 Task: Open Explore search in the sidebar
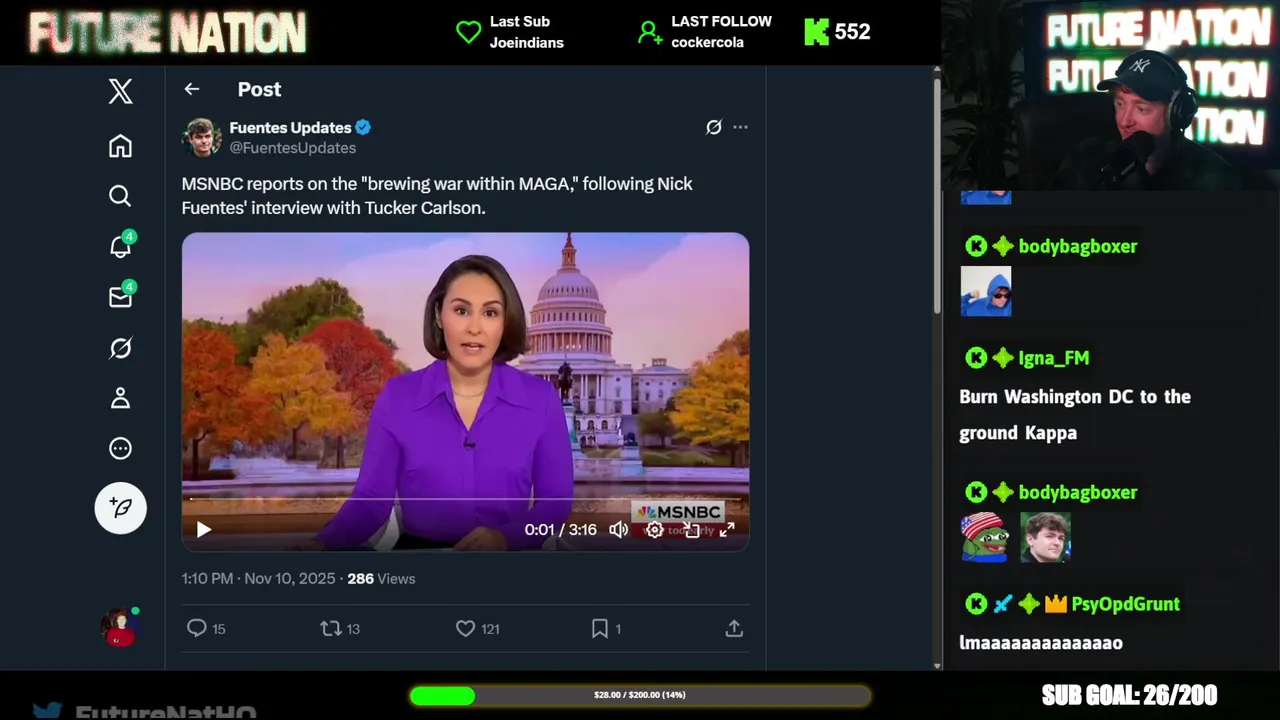tap(120, 196)
